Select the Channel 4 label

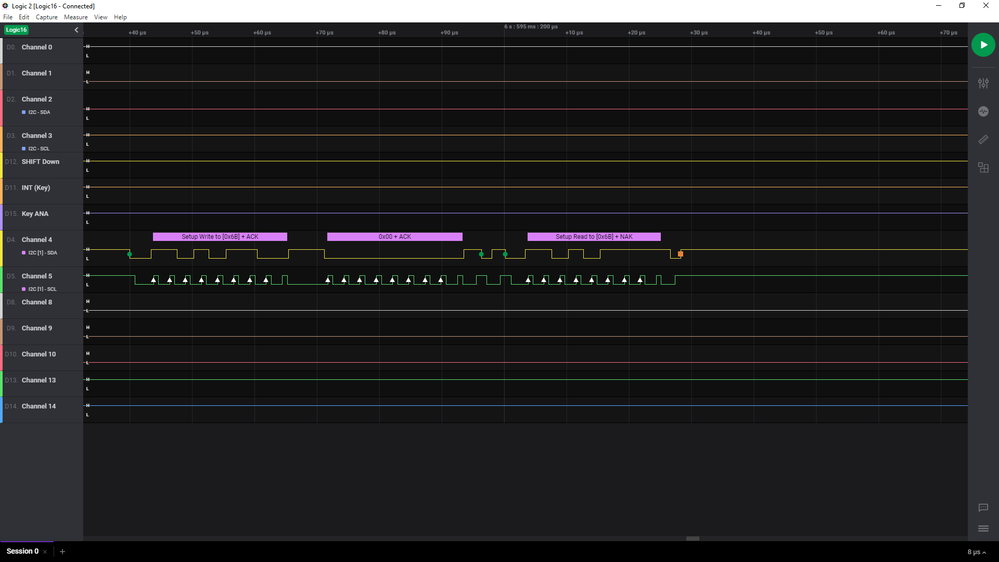click(37, 240)
